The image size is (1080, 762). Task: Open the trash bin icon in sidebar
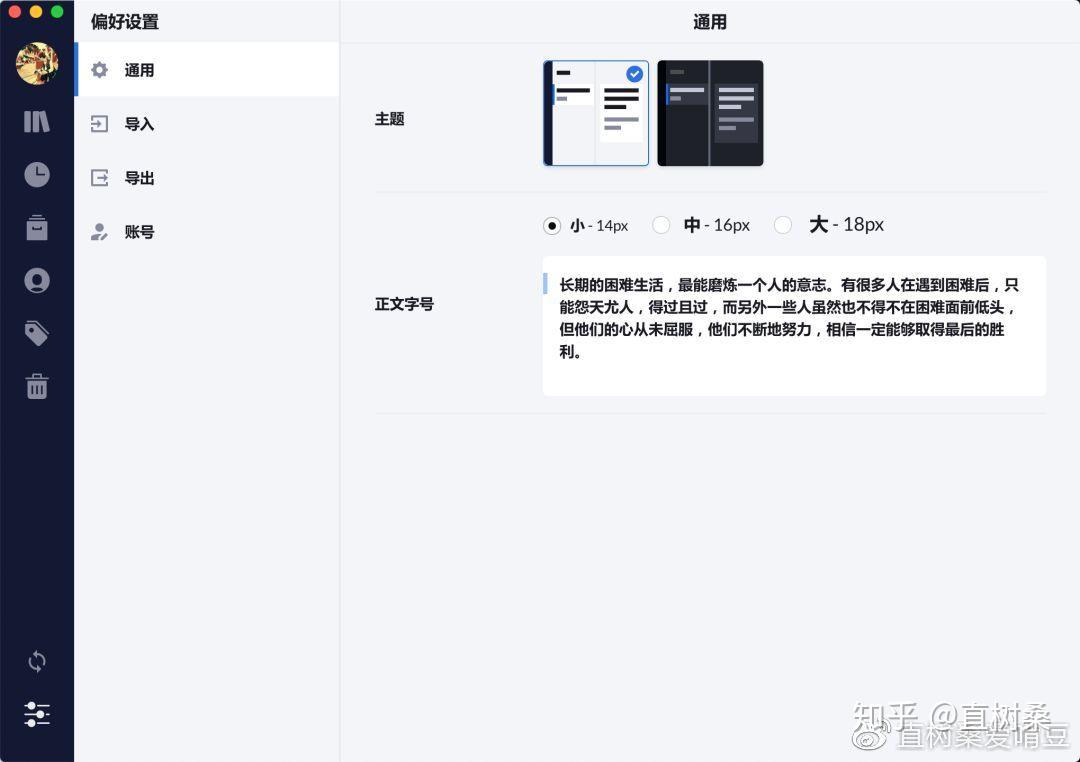[x=37, y=387]
